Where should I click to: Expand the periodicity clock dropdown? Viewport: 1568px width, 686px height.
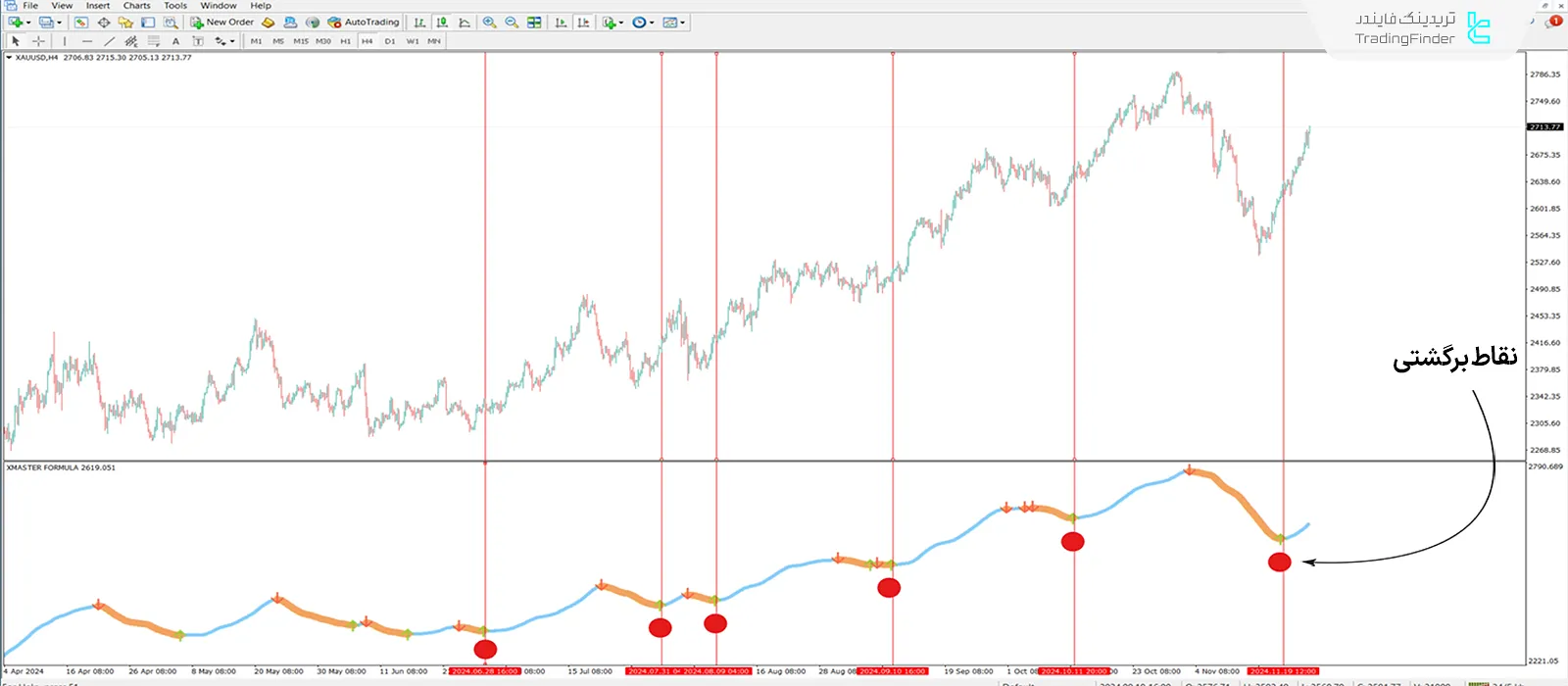tap(651, 22)
